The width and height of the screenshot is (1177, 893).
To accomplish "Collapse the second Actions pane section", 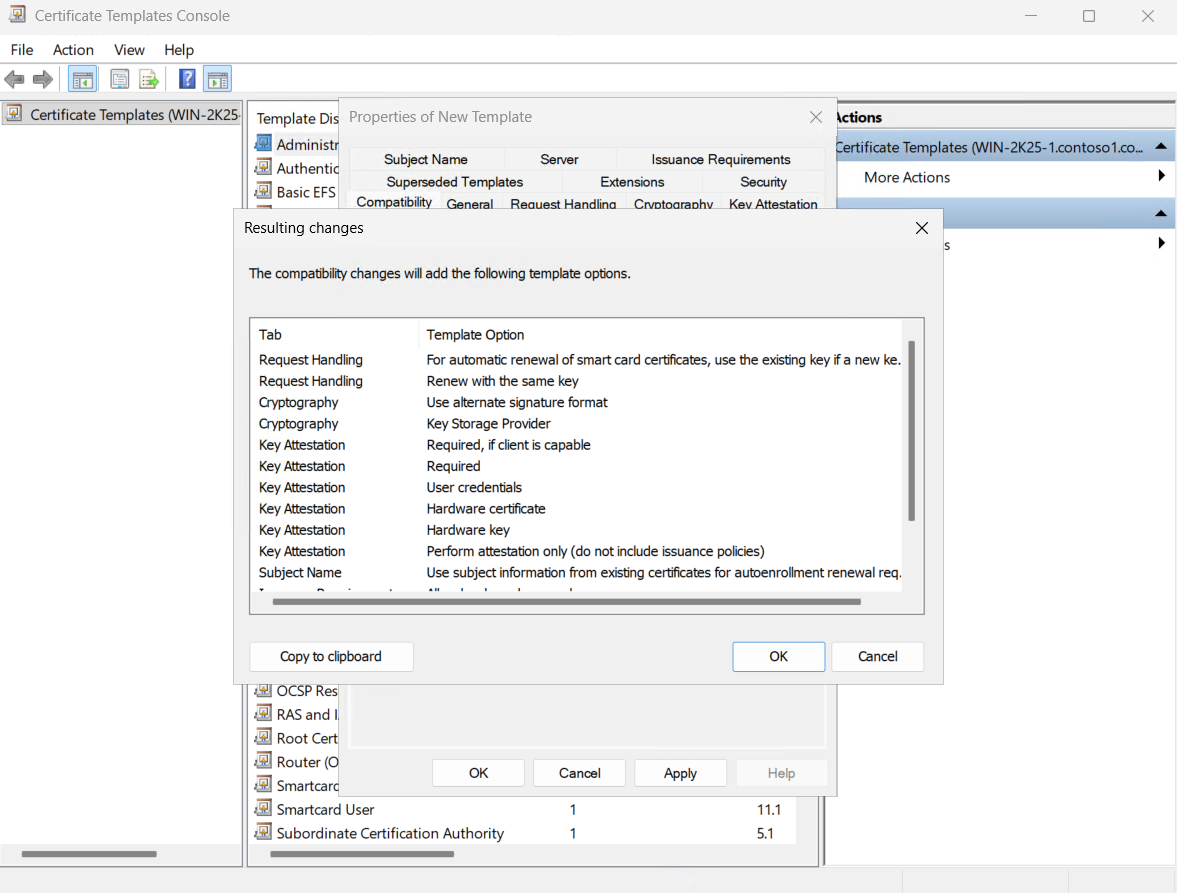I will [x=1161, y=214].
